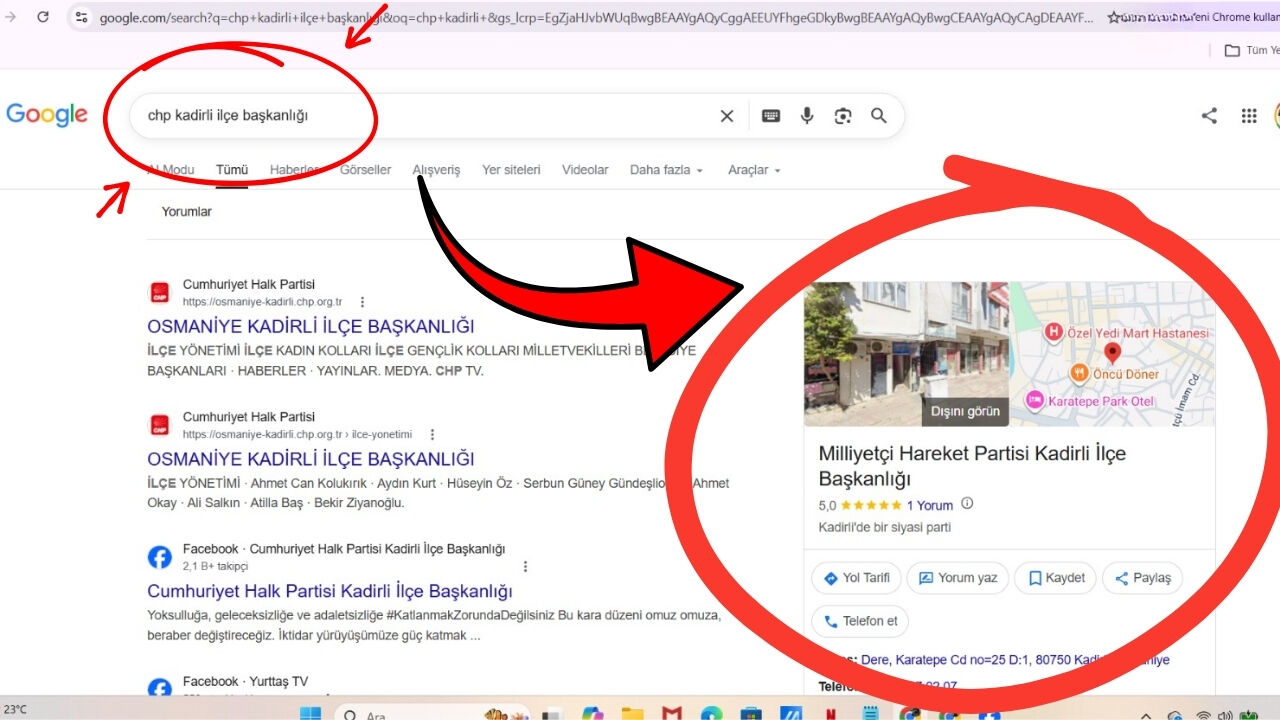Screen dimensions: 1280x720
Task: Switch to the Tümü tab
Action: pos(232,170)
